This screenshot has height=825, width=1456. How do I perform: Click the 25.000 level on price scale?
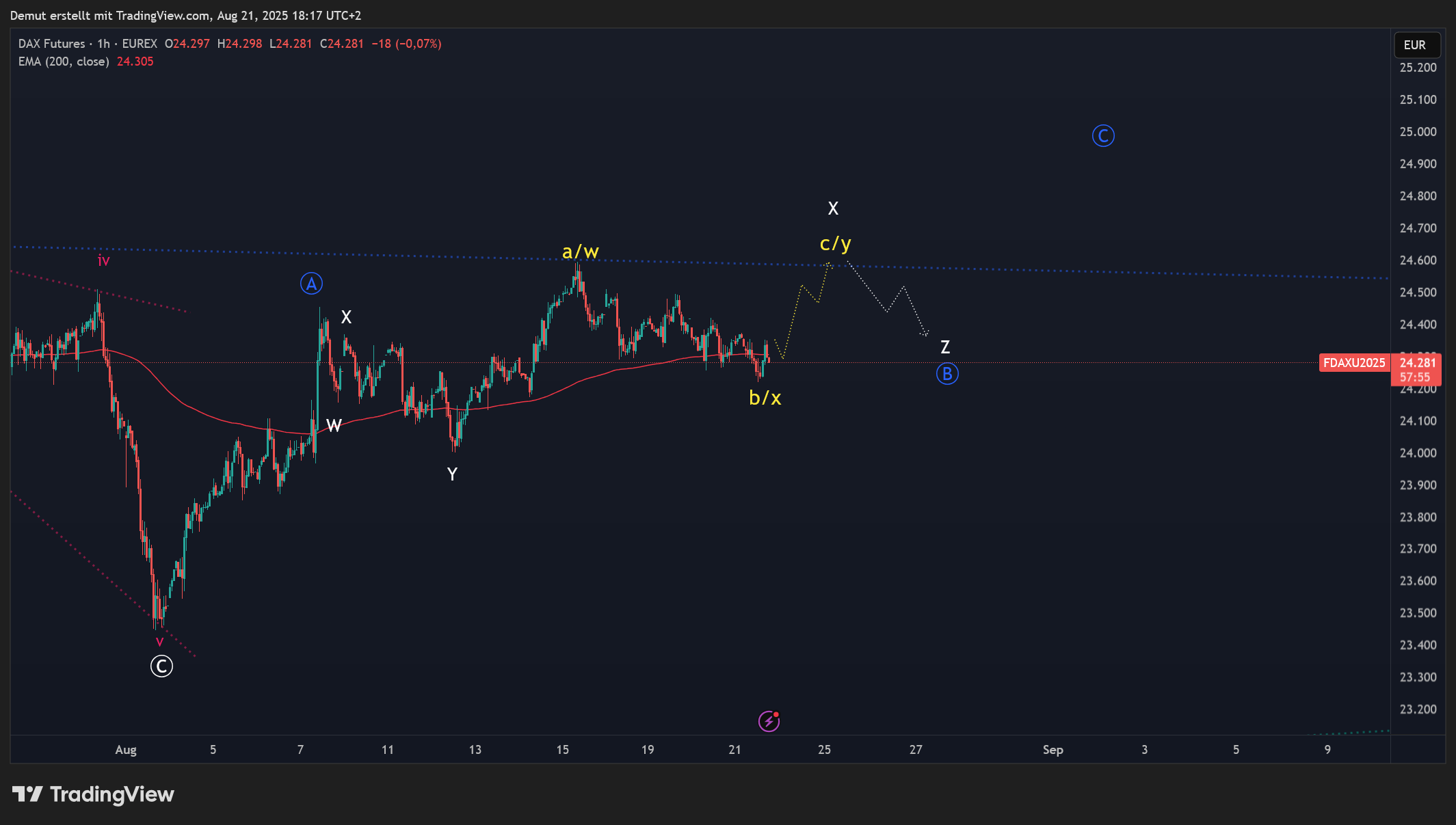1418,132
